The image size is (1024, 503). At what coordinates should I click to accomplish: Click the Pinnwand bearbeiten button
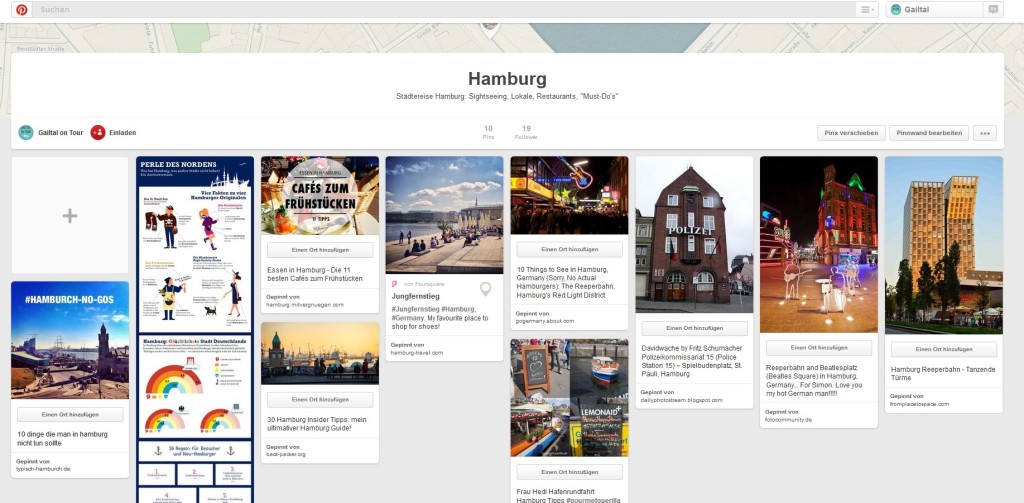pos(929,133)
